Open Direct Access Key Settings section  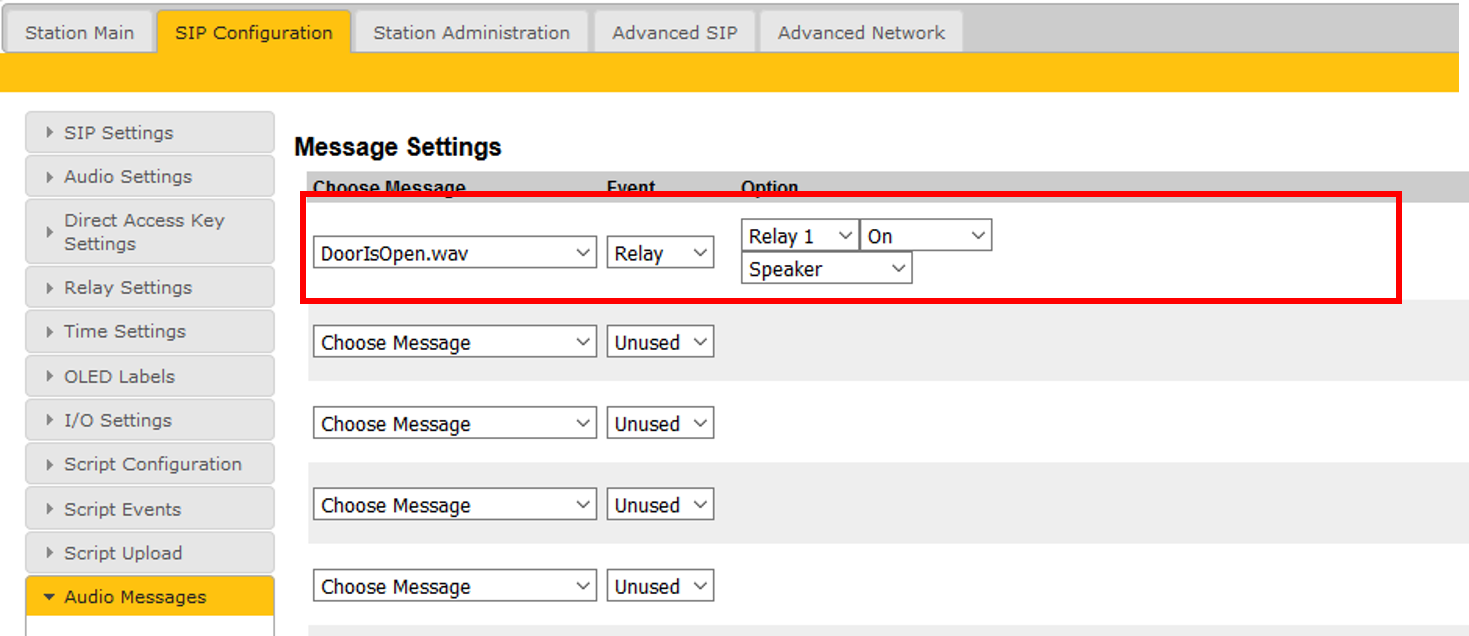pos(149,232)
